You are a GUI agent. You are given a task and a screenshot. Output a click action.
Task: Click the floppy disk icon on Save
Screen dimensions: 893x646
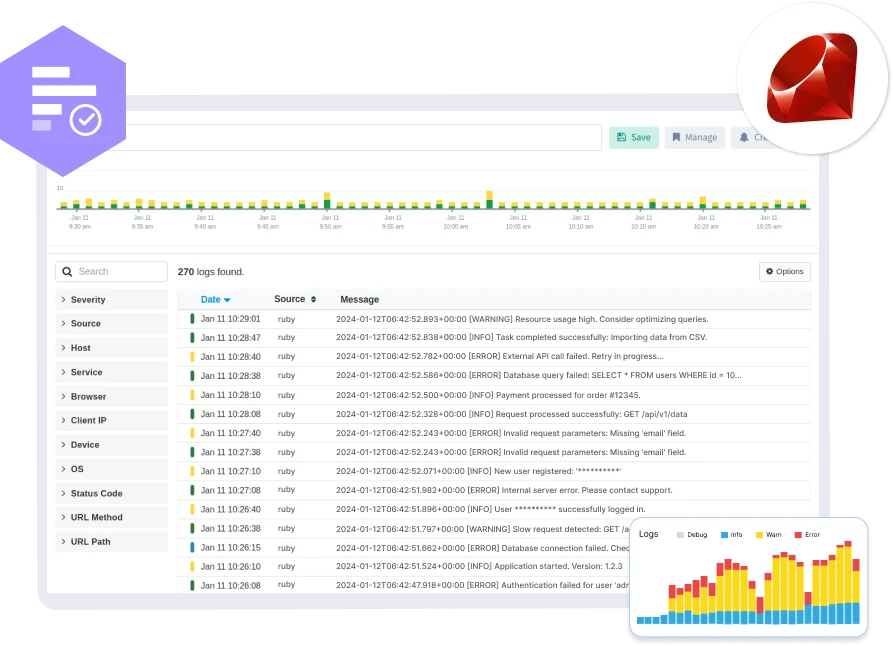(621, 137)
